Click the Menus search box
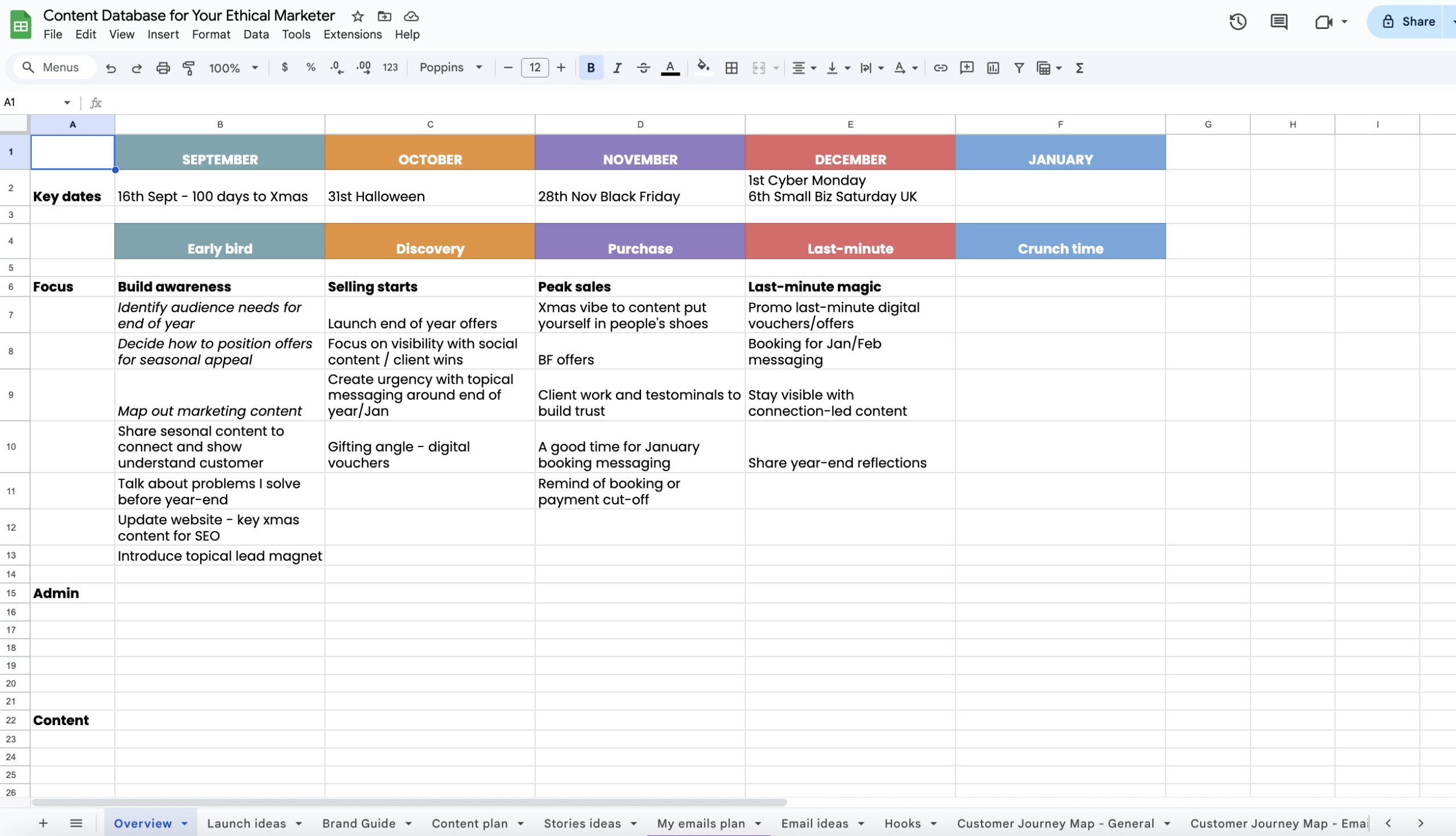1456x836 pixels. [55, 67]
